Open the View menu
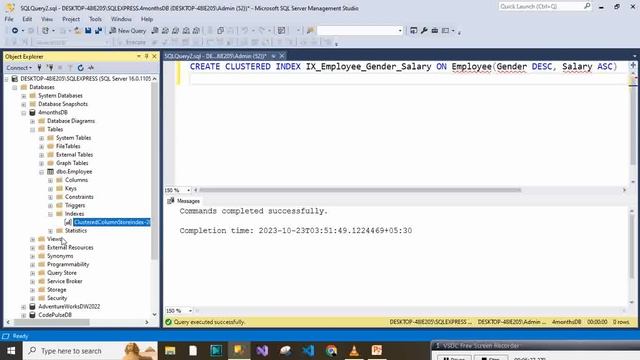 (x=47, y=19)
